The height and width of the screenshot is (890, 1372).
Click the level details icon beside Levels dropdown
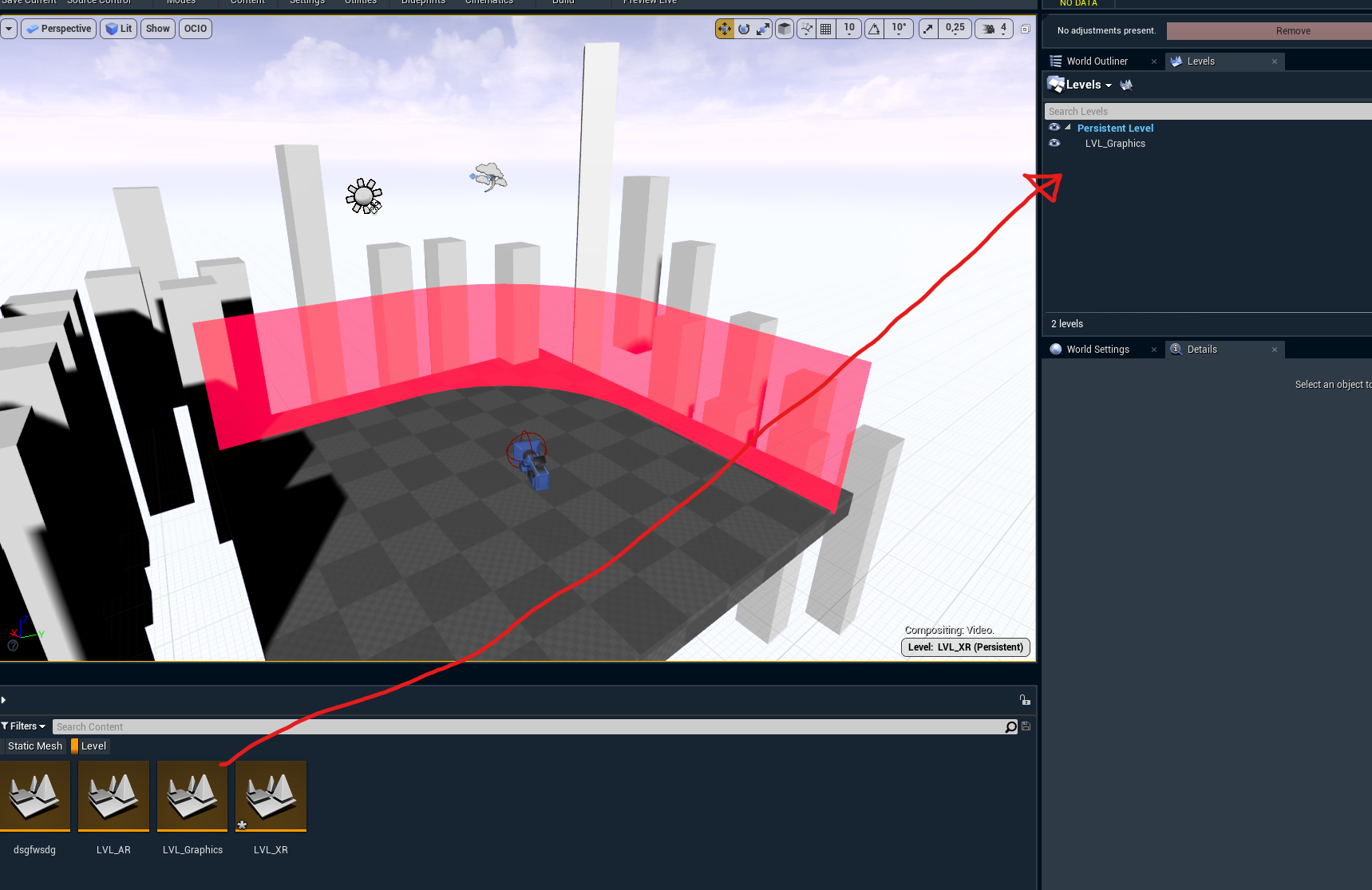point(1126,85)
